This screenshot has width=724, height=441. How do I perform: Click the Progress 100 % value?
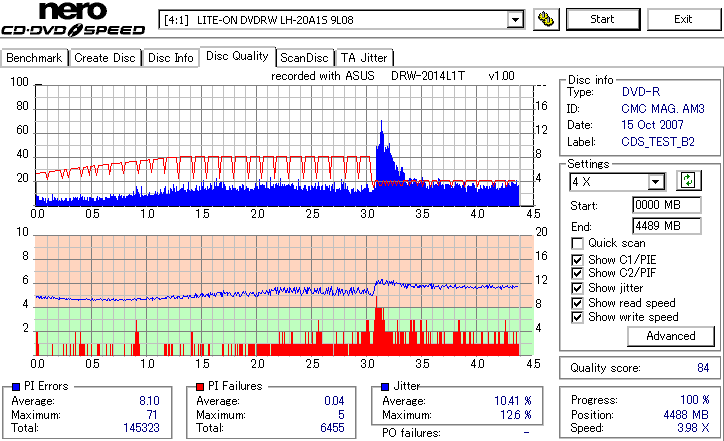click(x=694, y=400)
